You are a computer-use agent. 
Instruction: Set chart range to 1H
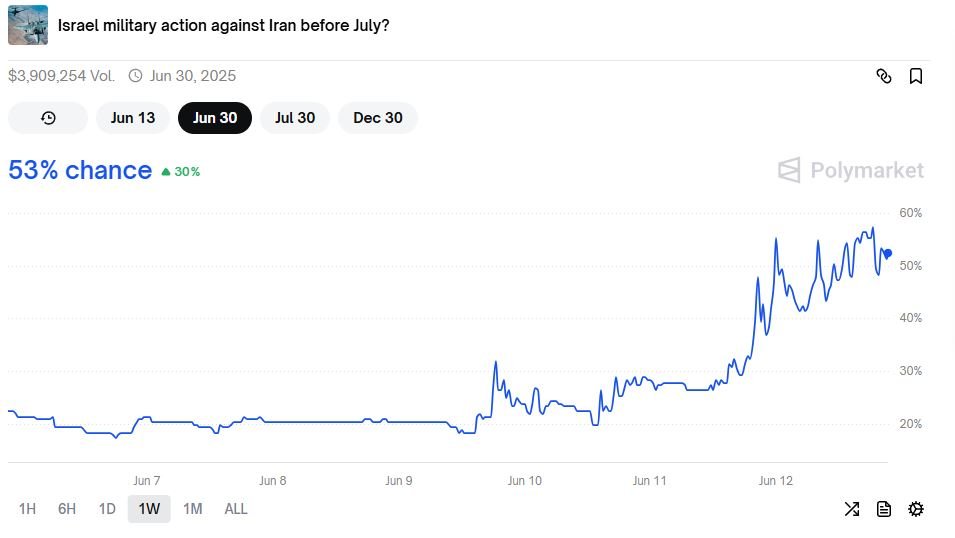coord(27,509)
